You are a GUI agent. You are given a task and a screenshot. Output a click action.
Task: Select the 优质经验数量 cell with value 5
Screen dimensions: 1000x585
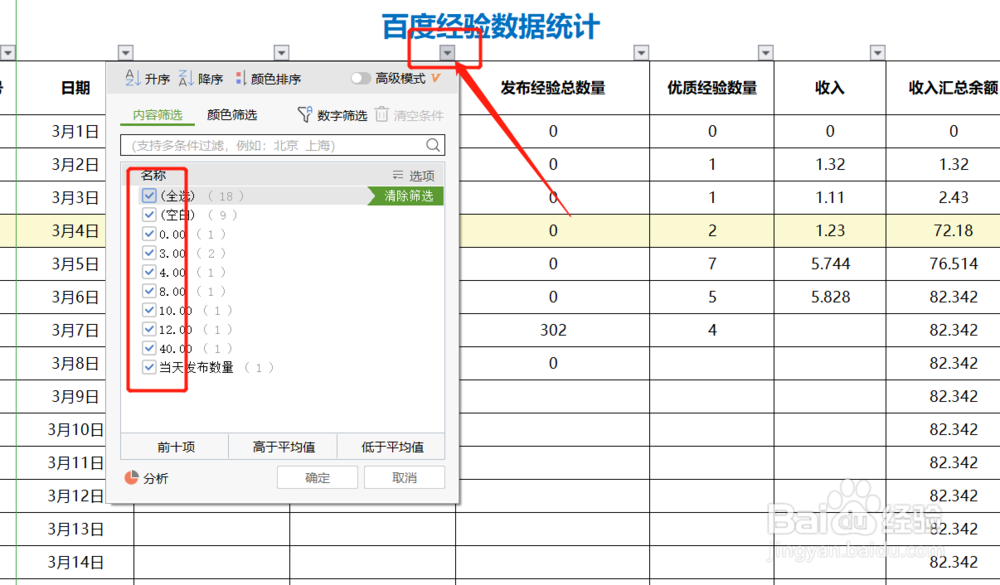pyautogui.click(x=712, y=297)
